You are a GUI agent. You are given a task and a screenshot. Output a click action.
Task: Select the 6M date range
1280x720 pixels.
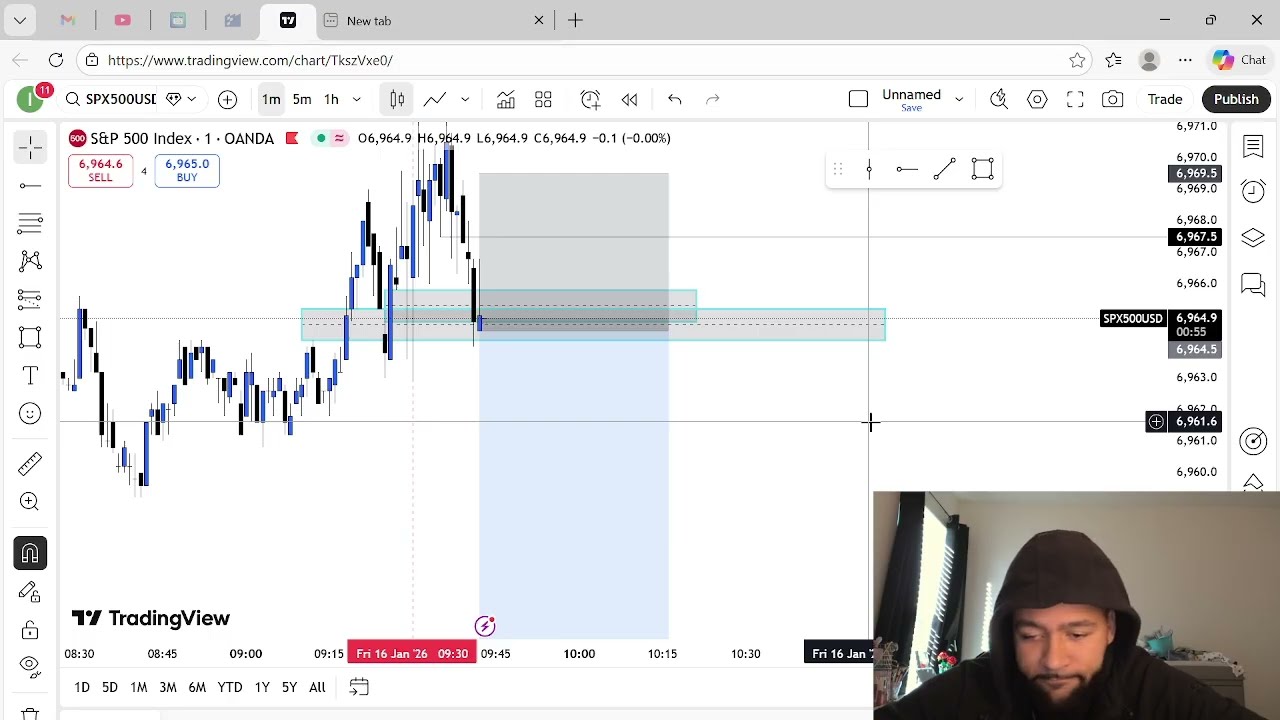(197, 687)
